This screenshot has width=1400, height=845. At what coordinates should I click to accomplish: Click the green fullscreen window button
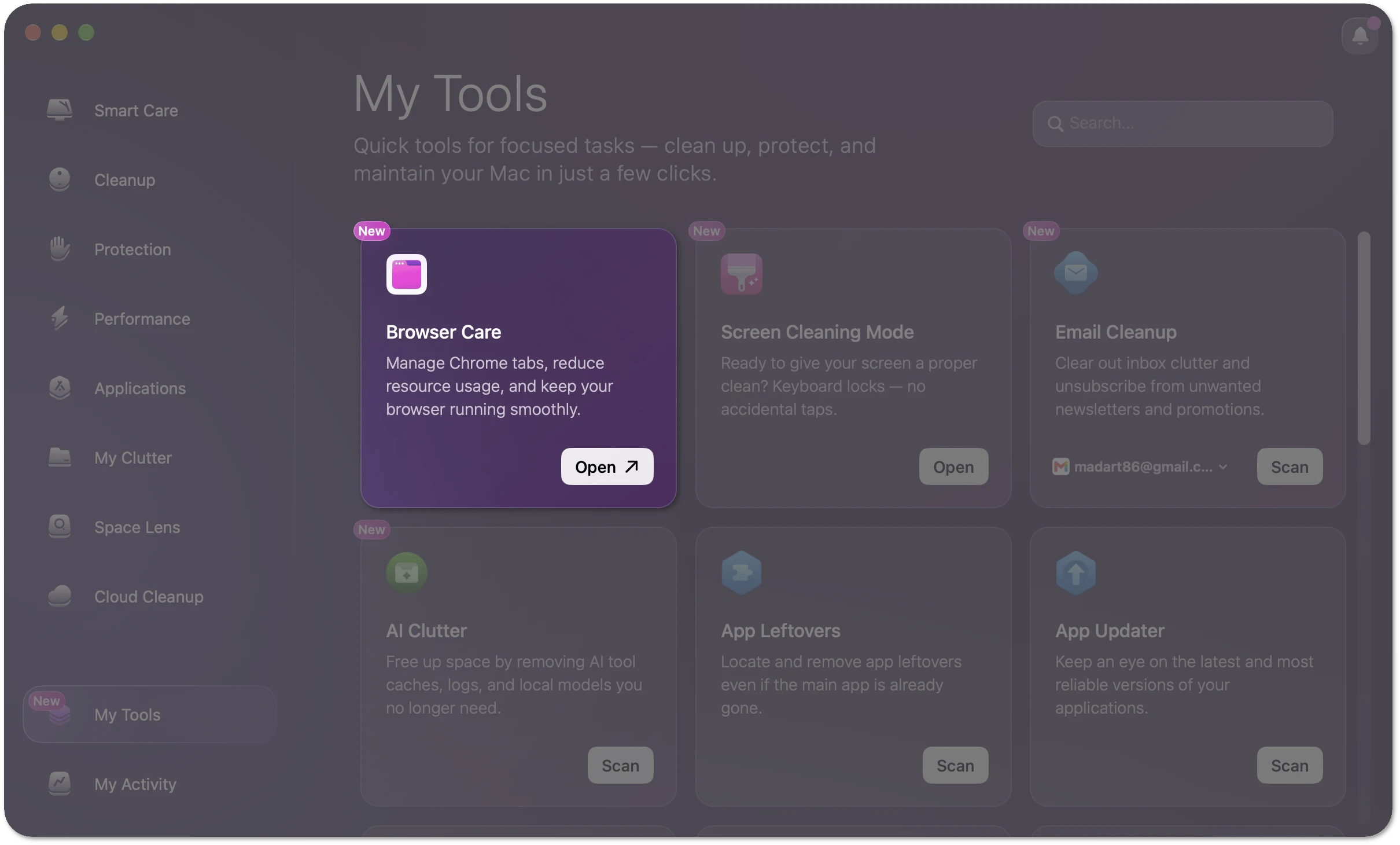pos(86,32)
